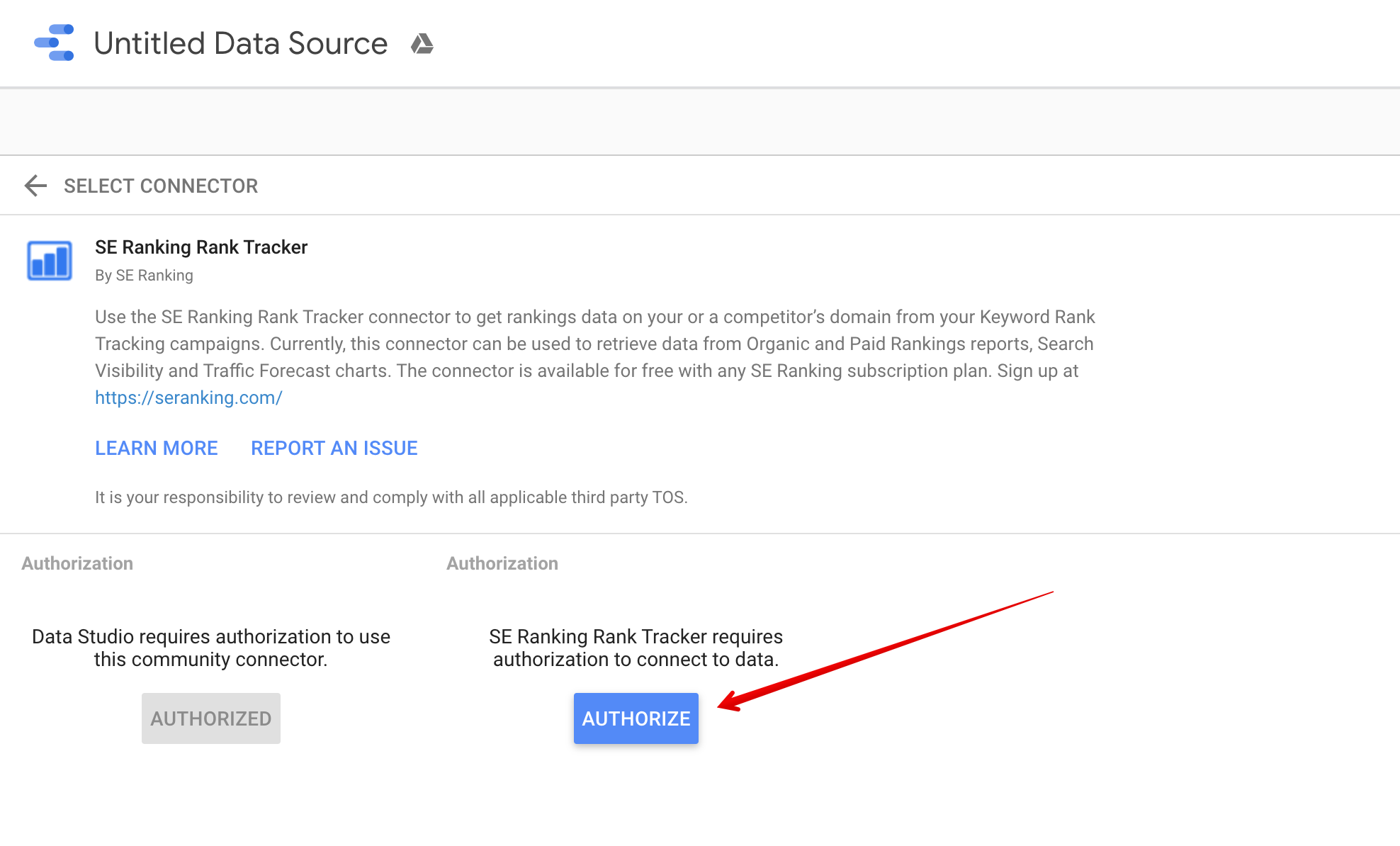This screenshot has width=1400, height=846.
Task: Click the third party TOS notice text
Action: pos(391,497)
